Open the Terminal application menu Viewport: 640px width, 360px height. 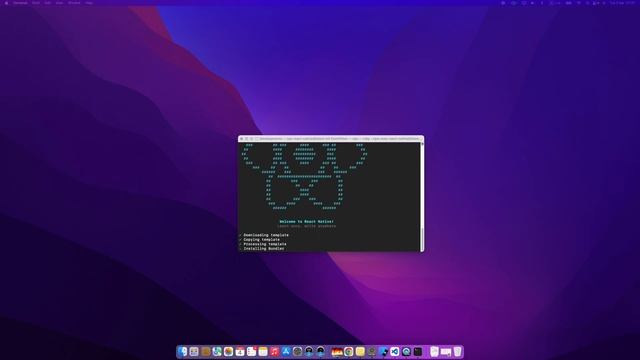(20, 3)
